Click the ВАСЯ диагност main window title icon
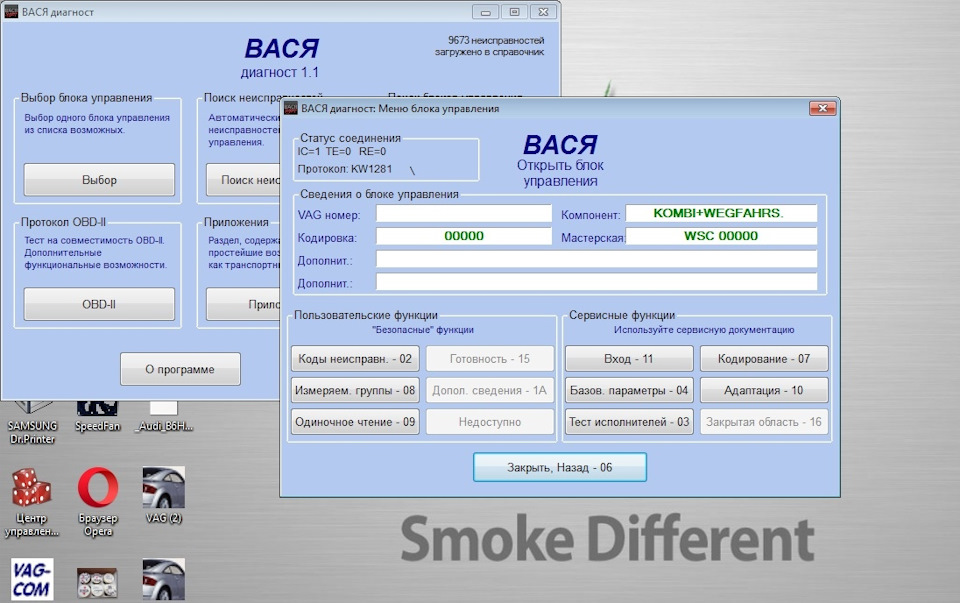Image resolution: width=960 pixels, height=603 pixels. [x=11, y=11]
